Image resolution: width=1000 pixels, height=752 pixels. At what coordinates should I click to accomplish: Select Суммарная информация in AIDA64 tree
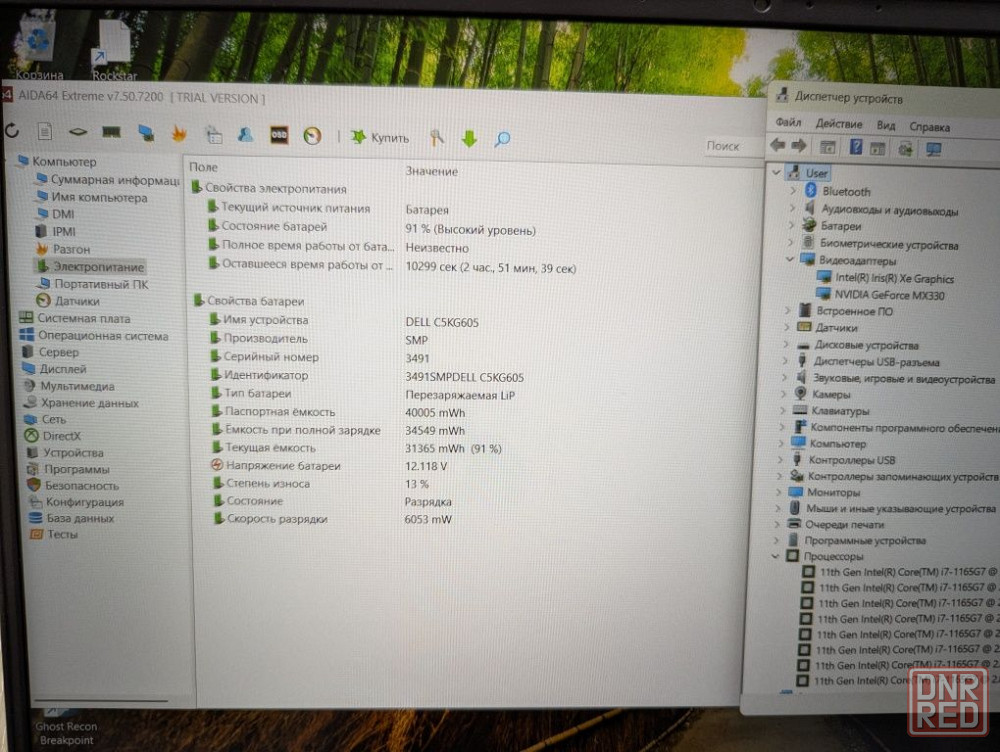coord(108,180)
